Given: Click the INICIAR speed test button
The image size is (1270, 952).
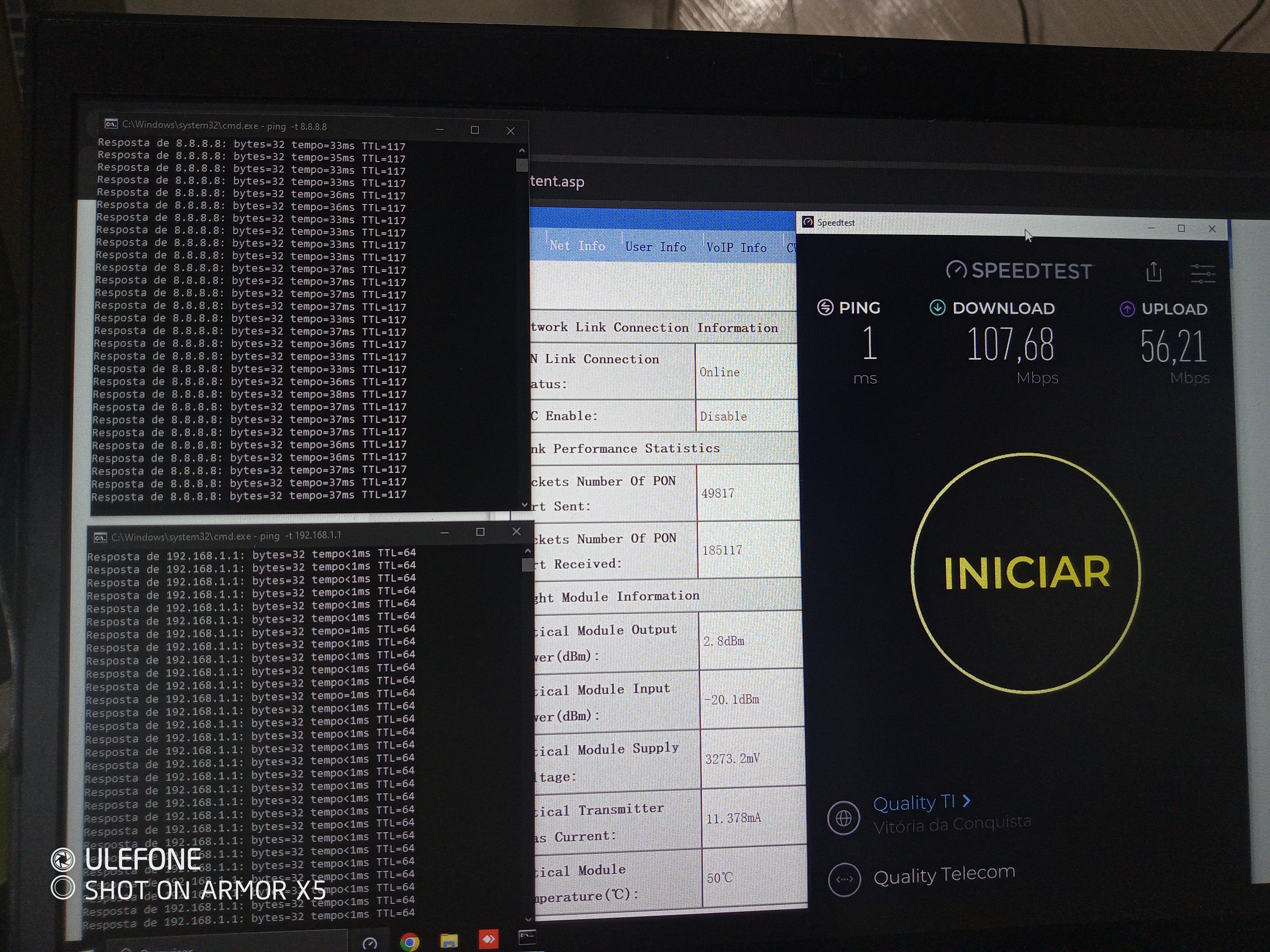Looking at the screenshot, I should coord(1026,573).
